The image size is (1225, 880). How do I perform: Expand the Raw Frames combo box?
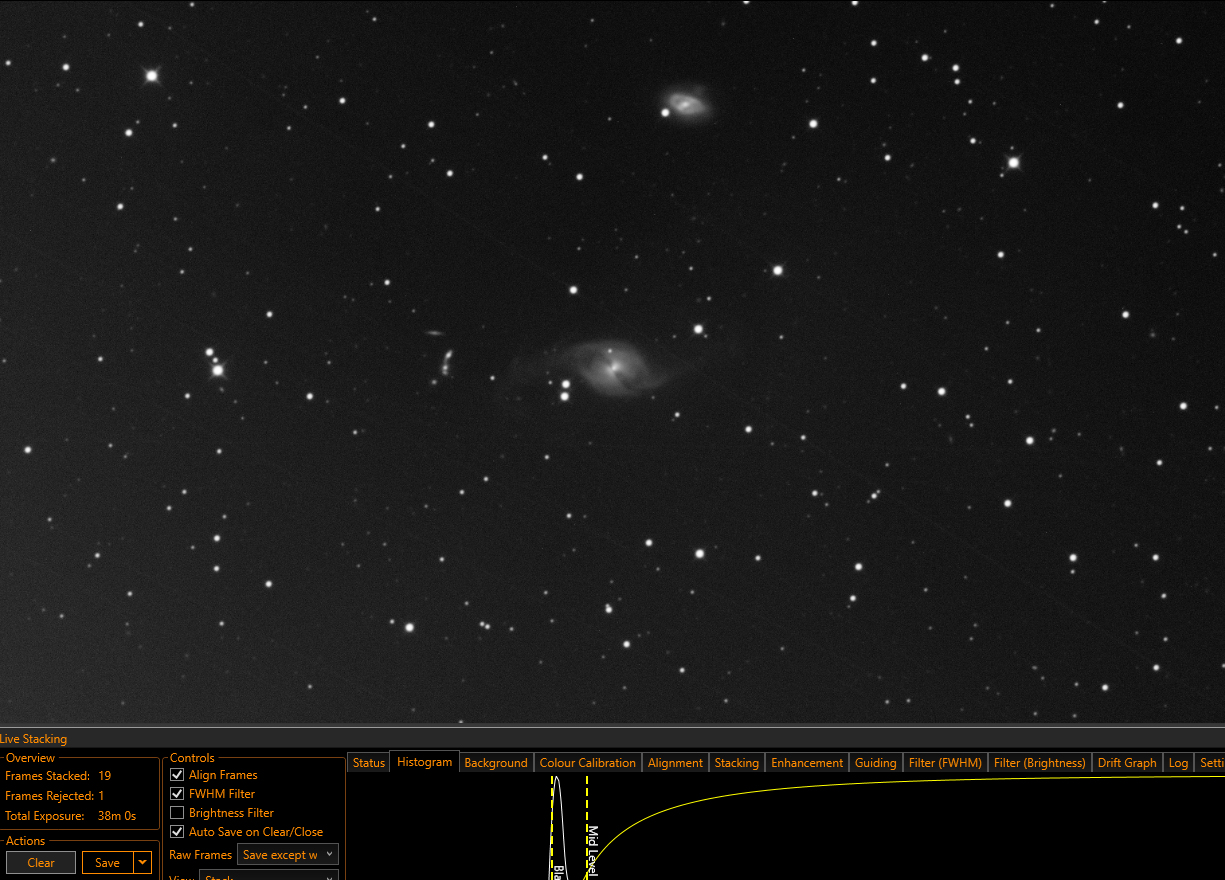pyautogui.click(x=288, y=855)
